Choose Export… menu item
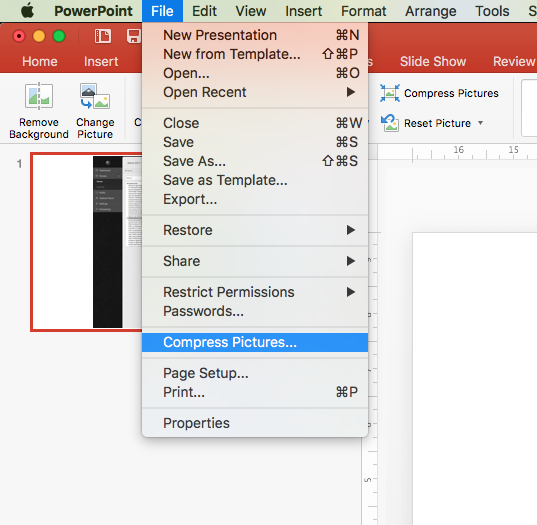 pyautogui.click(x=255, y=199)
